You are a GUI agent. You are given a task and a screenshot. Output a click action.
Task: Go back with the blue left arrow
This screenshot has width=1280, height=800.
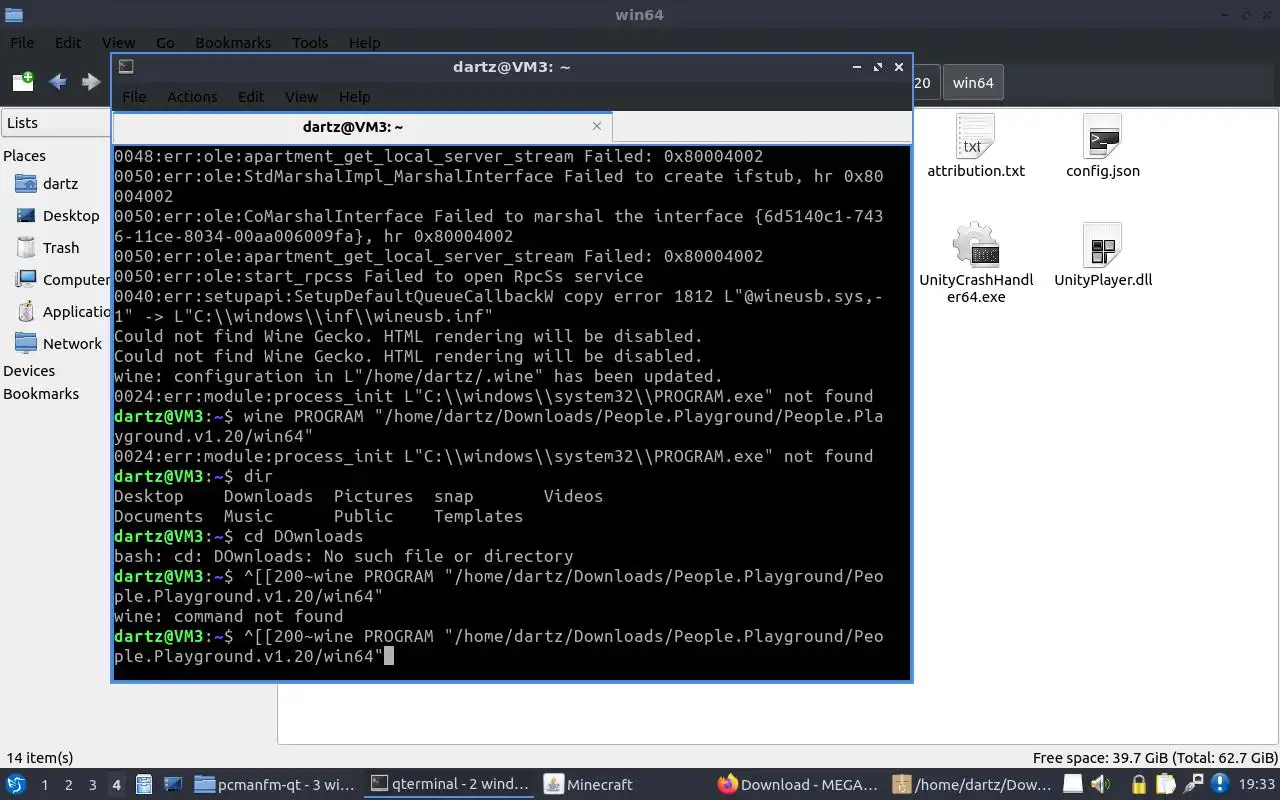[x=58, y=82]
